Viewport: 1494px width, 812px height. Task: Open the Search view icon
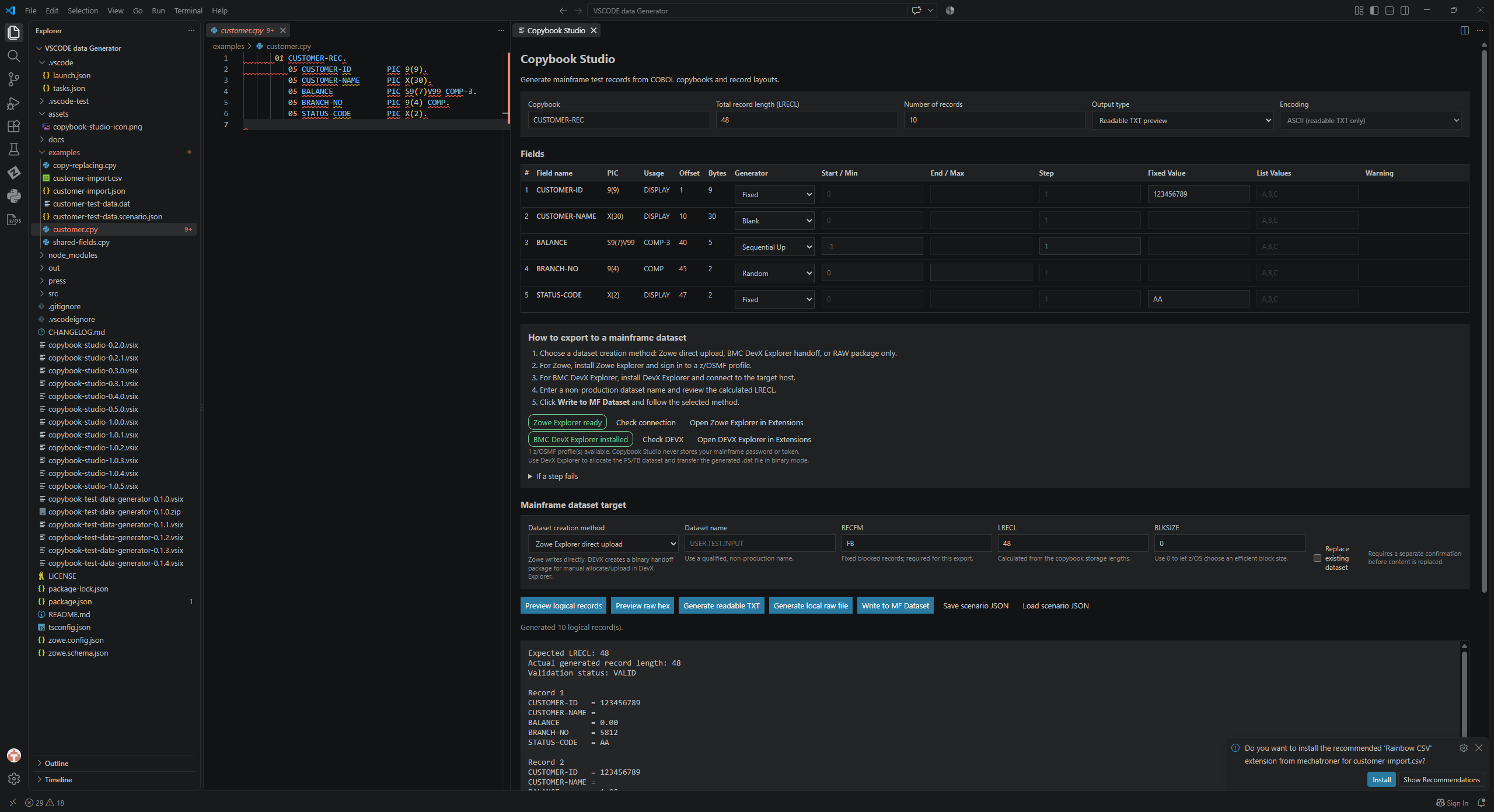tap(13, 56)
